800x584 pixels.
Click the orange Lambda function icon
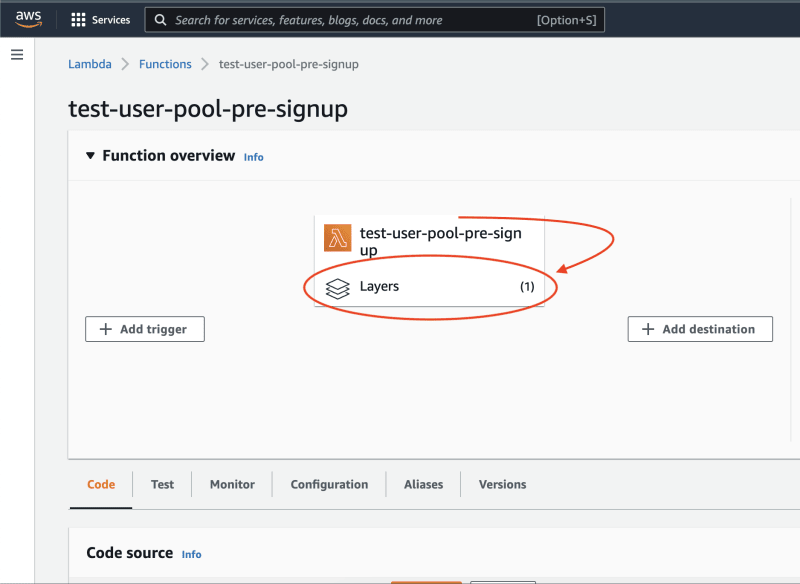337,238
